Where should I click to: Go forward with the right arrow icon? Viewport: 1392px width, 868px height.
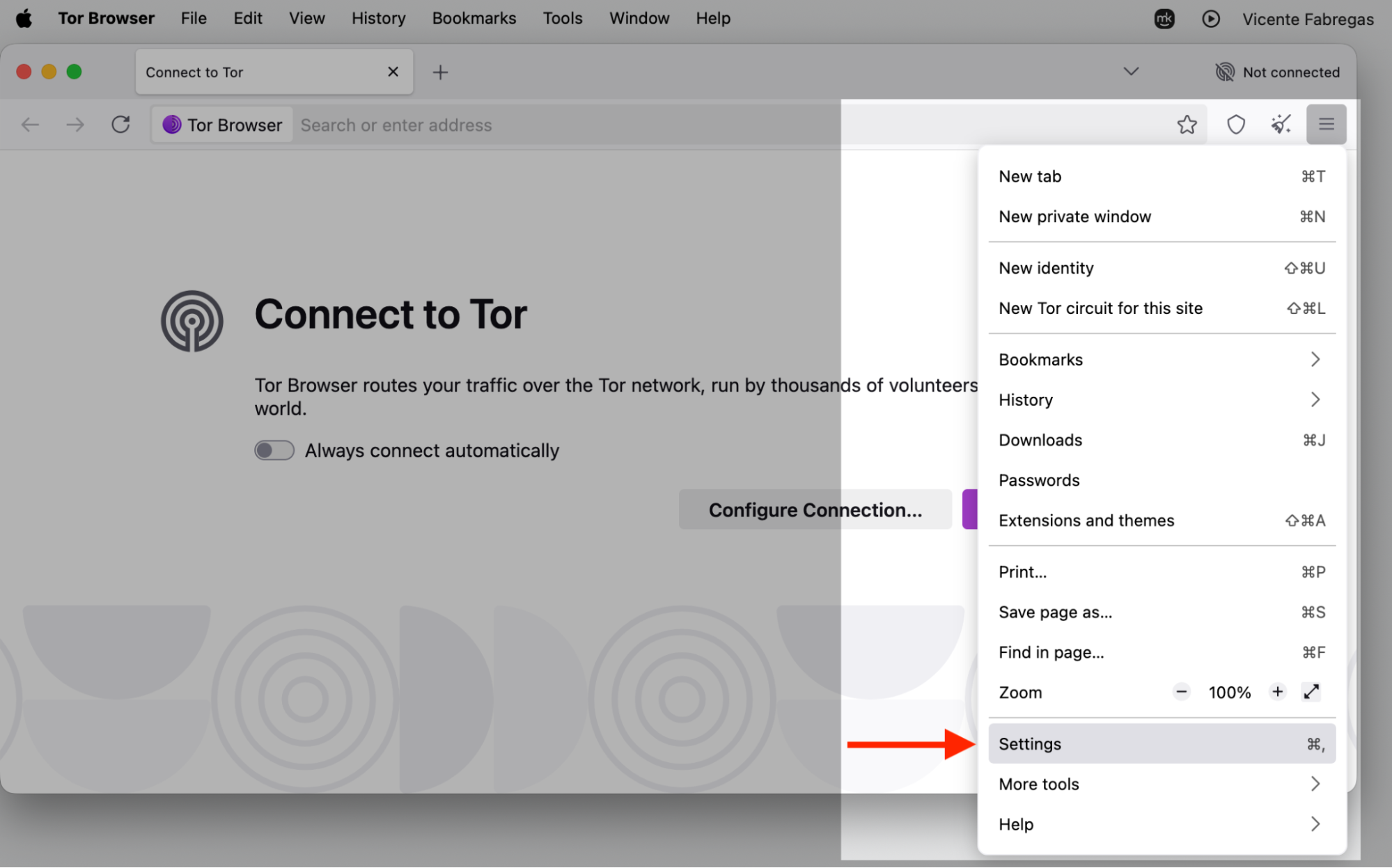point(75,125)
